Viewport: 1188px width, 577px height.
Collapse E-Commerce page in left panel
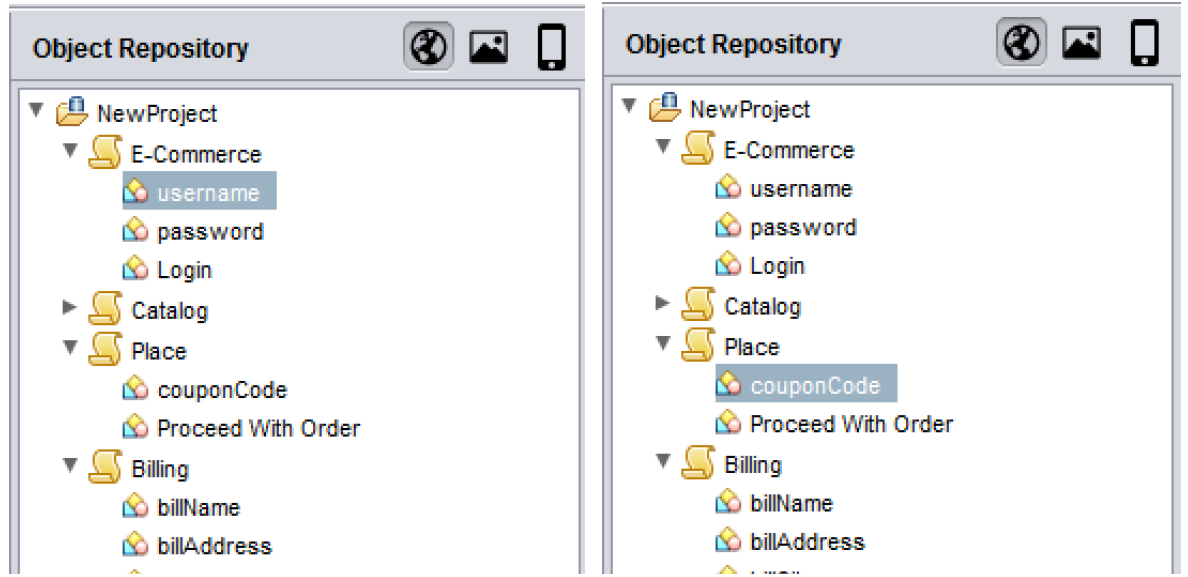70,152
